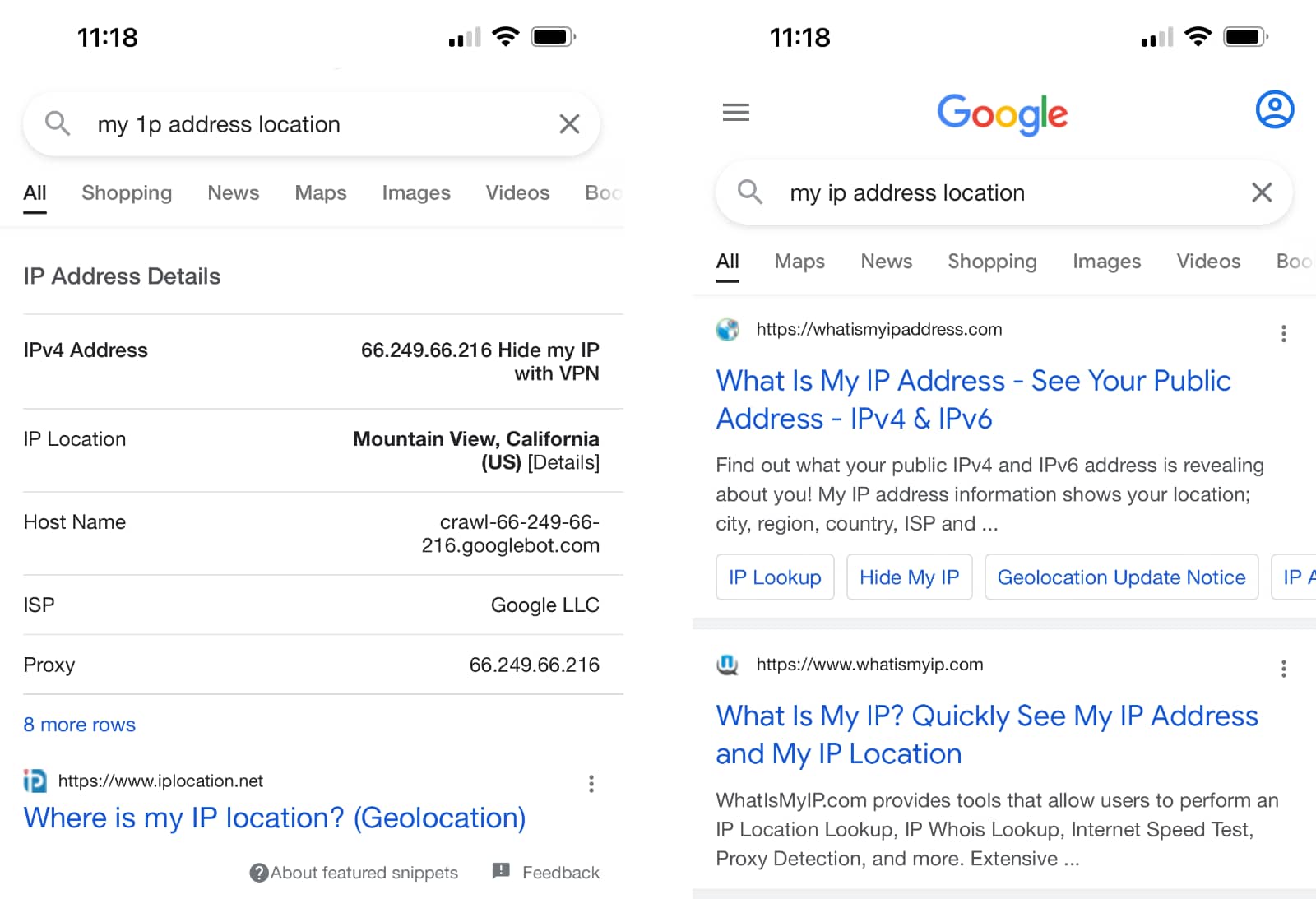Open three-dot options for whatismyipaddress.com result
Viewport: 1316px width, 899px height.
(1283, 333)
